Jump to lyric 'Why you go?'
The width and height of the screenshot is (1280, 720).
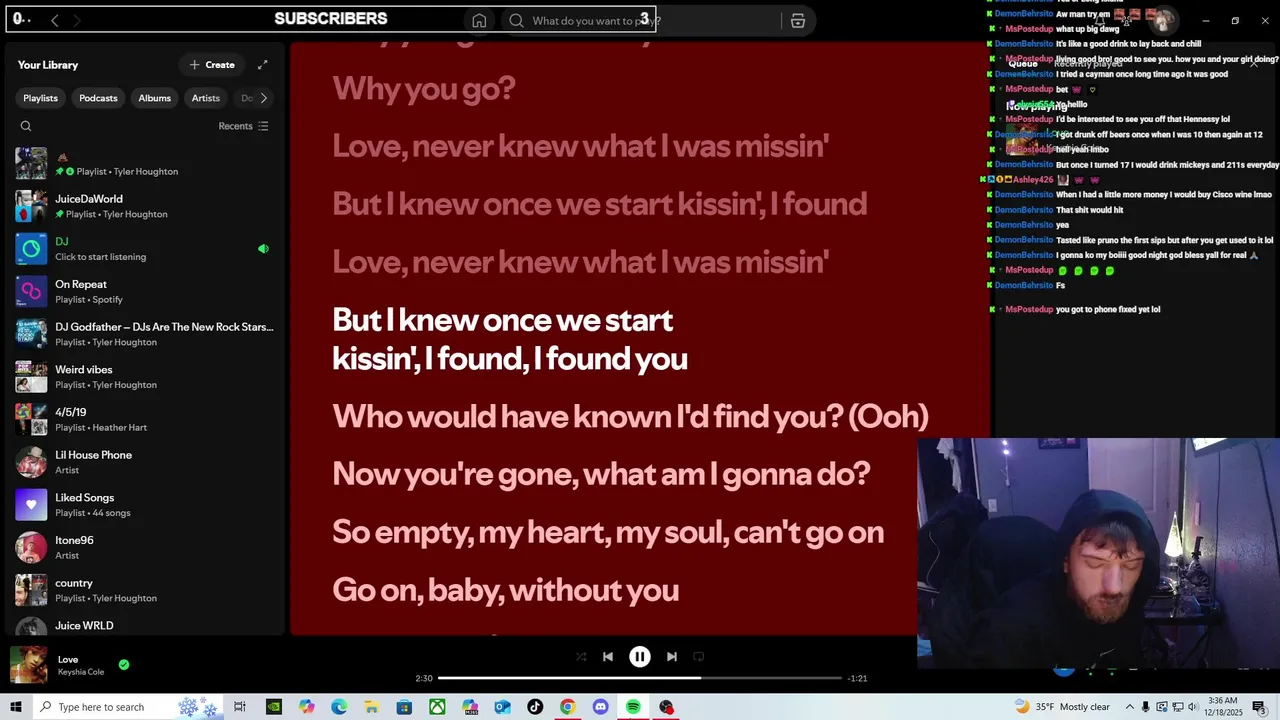pyautogui.click(x=423, y=89)
